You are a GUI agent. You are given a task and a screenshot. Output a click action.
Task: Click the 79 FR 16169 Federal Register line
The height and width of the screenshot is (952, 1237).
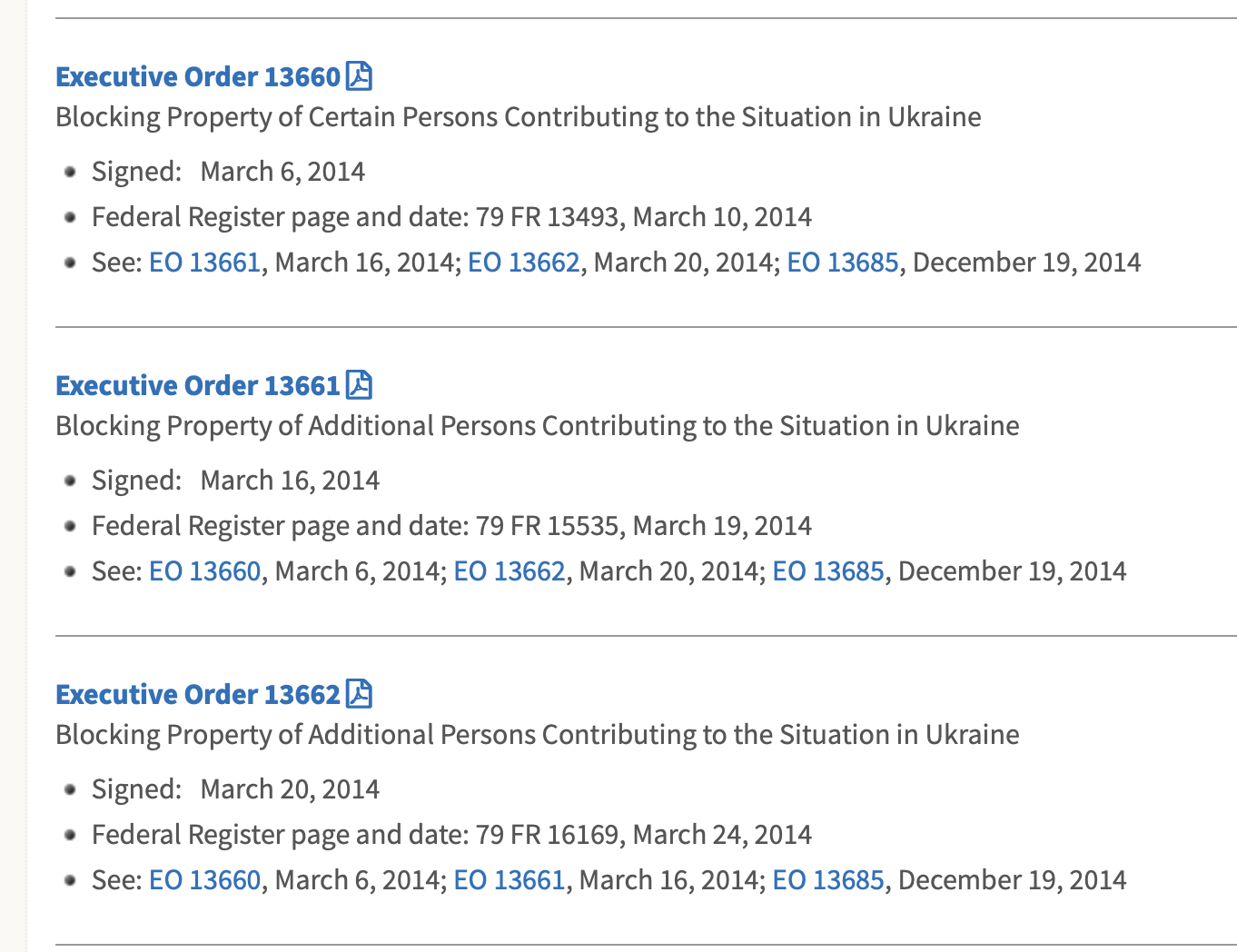click(x=451, y=835)
